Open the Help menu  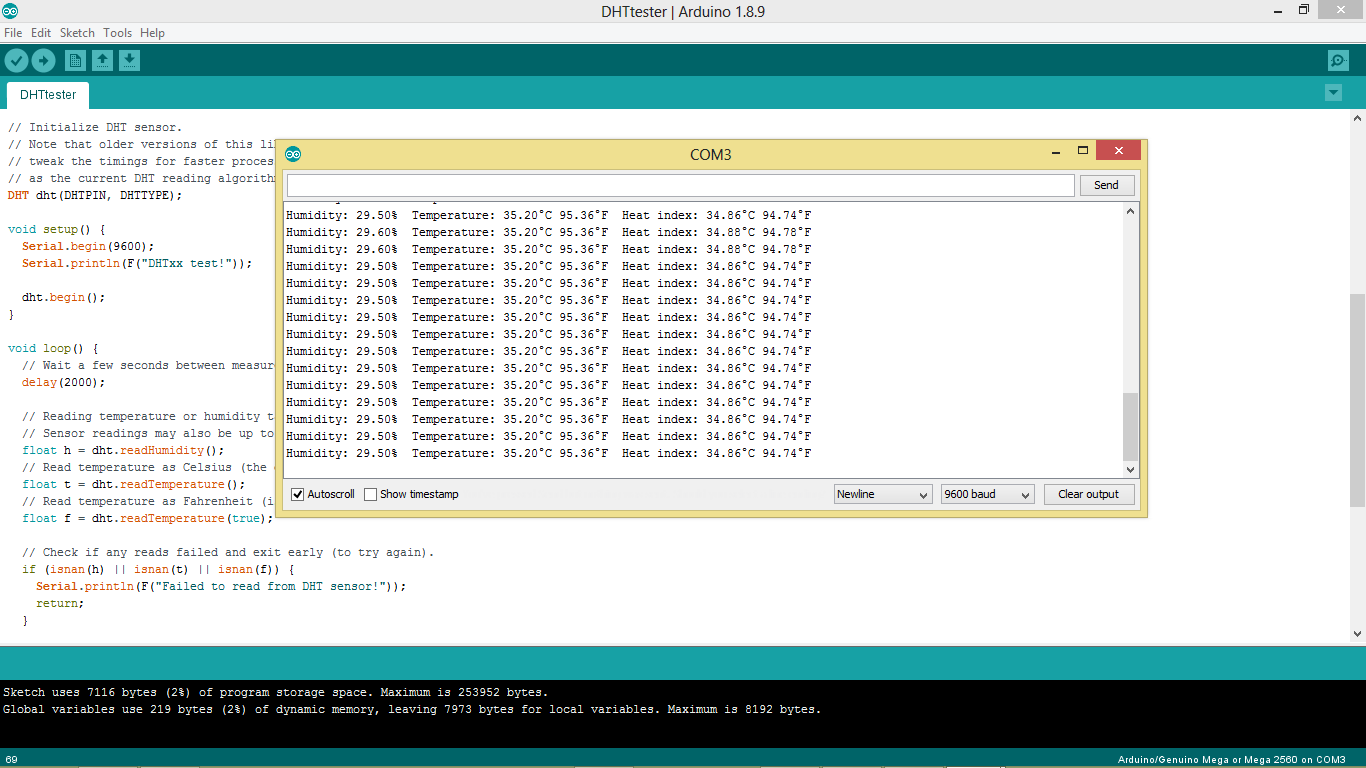point(152,33)
